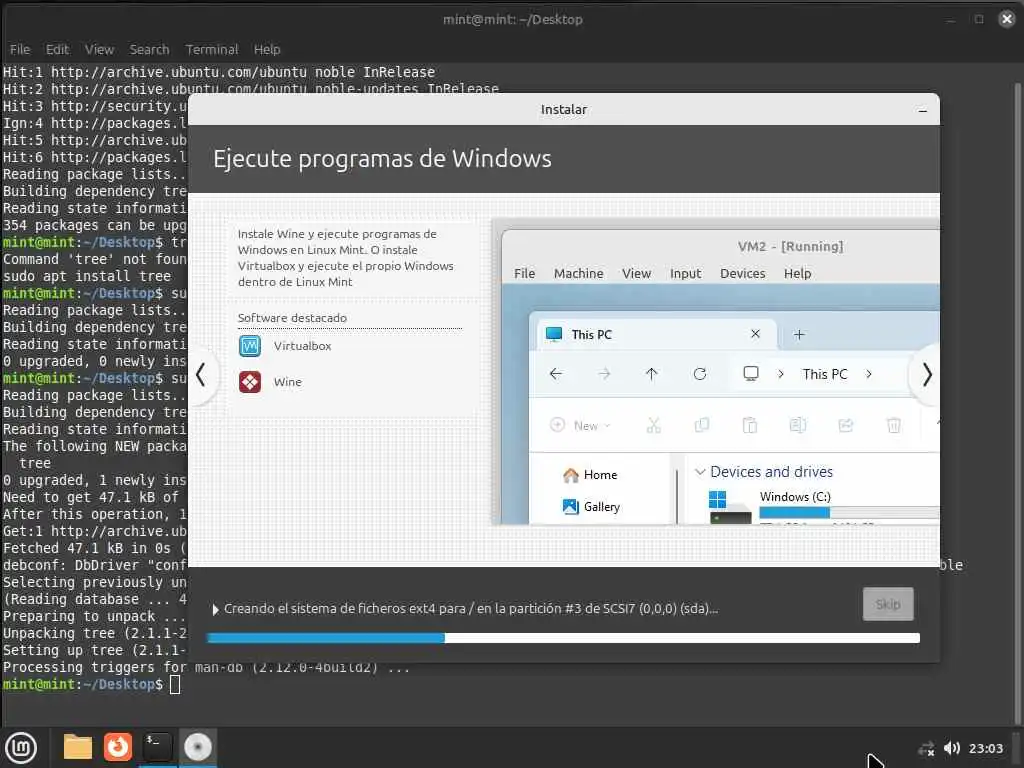The height and width of the screenshot is (768, 1024).
Task: Click 'Ejecute programas de Windows' slide title
Action: [382, 159]
